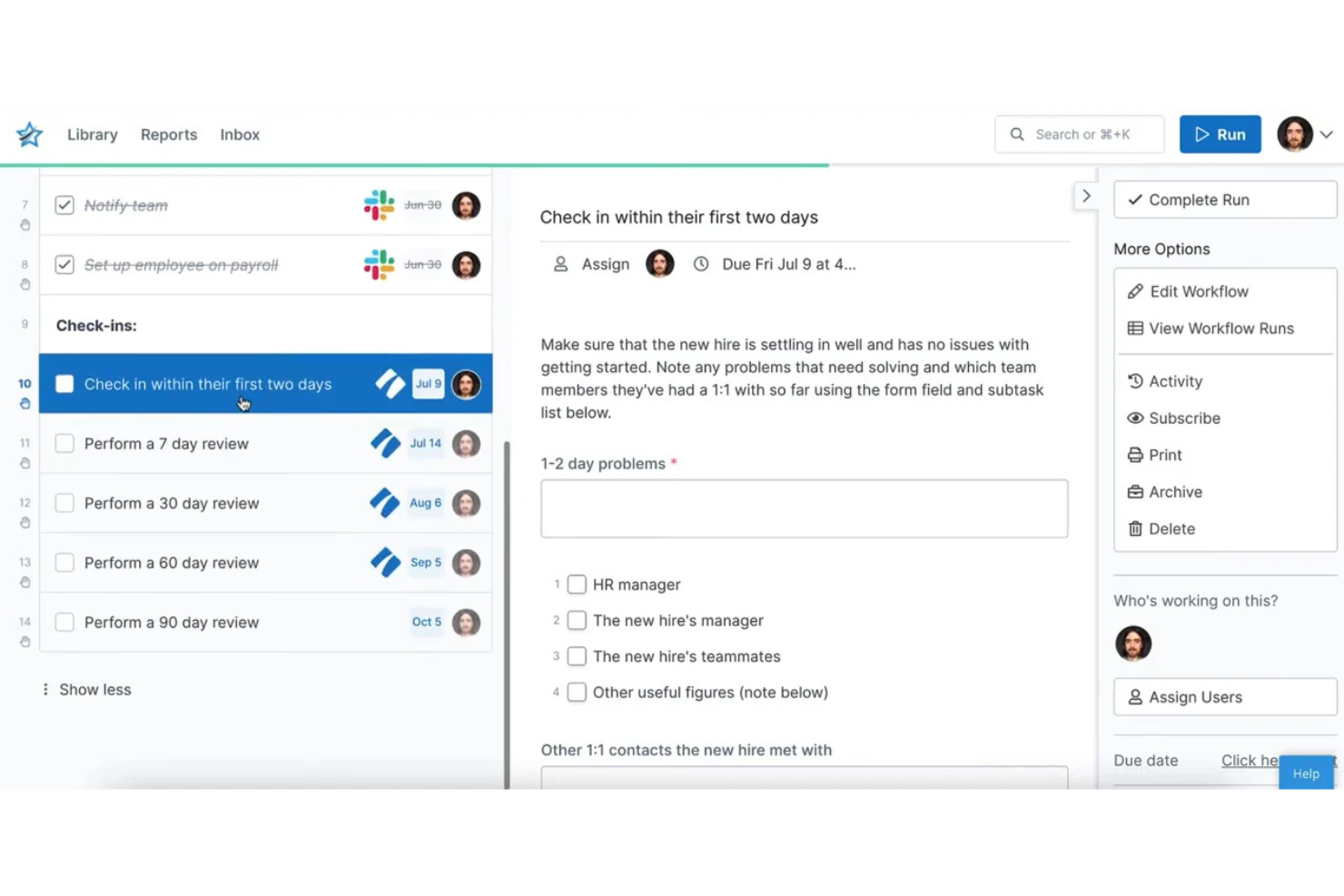
Task: Click the Process Street star logo
Action: pos(28,133)
